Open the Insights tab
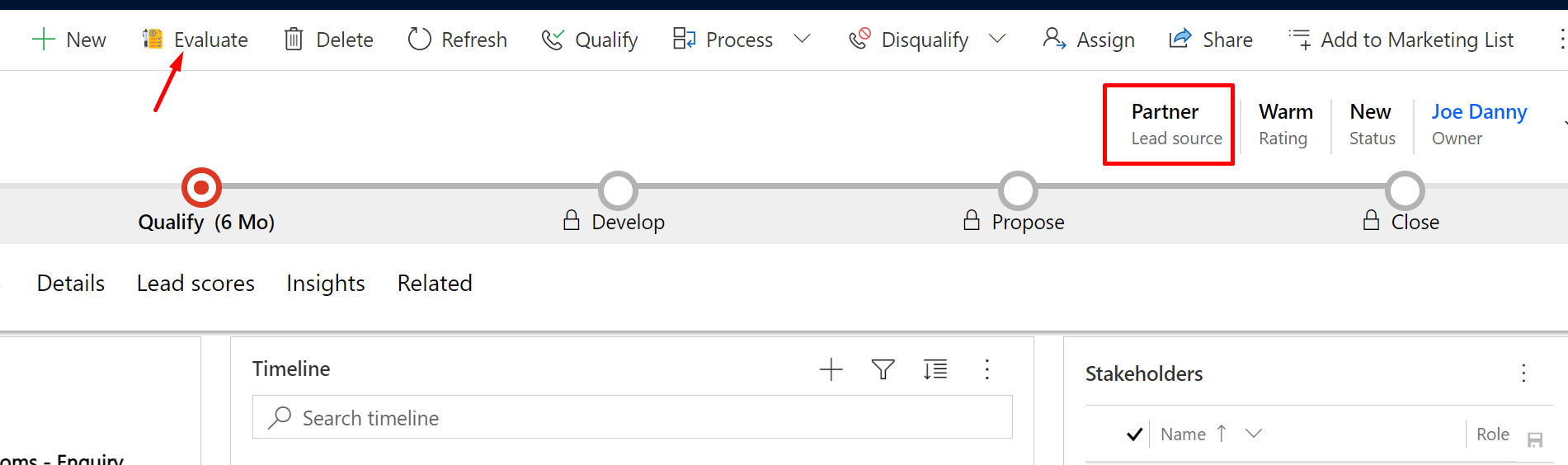Image resolution: width=1568 pixels, height=465 pixels. (326, 284)
